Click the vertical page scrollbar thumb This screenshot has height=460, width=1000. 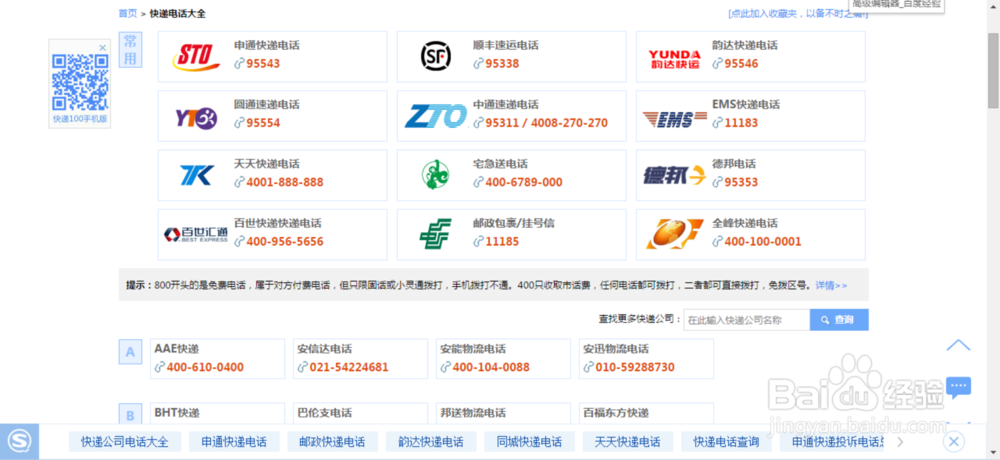tap(993, 70)
